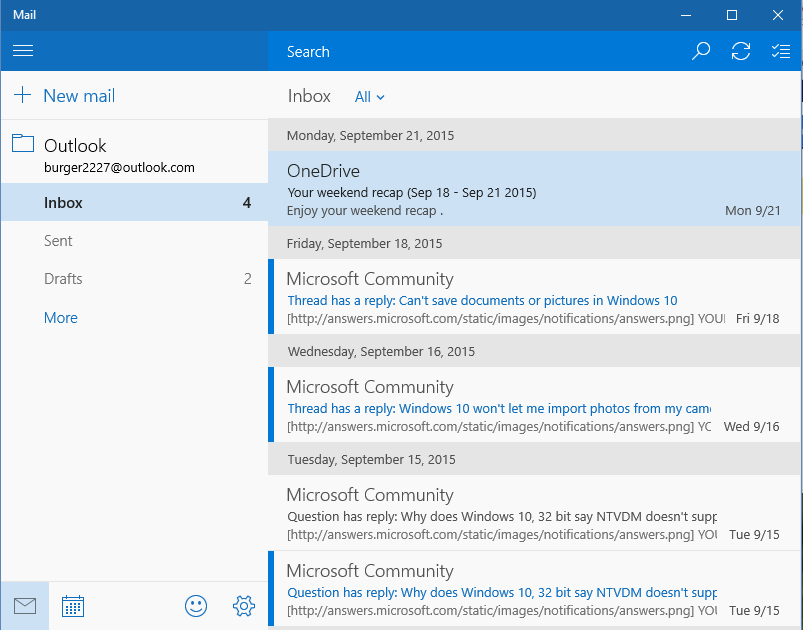This screenshot has width=803, height=630.
Task: Open the smiley feedback icon
Action: [196, 606]
